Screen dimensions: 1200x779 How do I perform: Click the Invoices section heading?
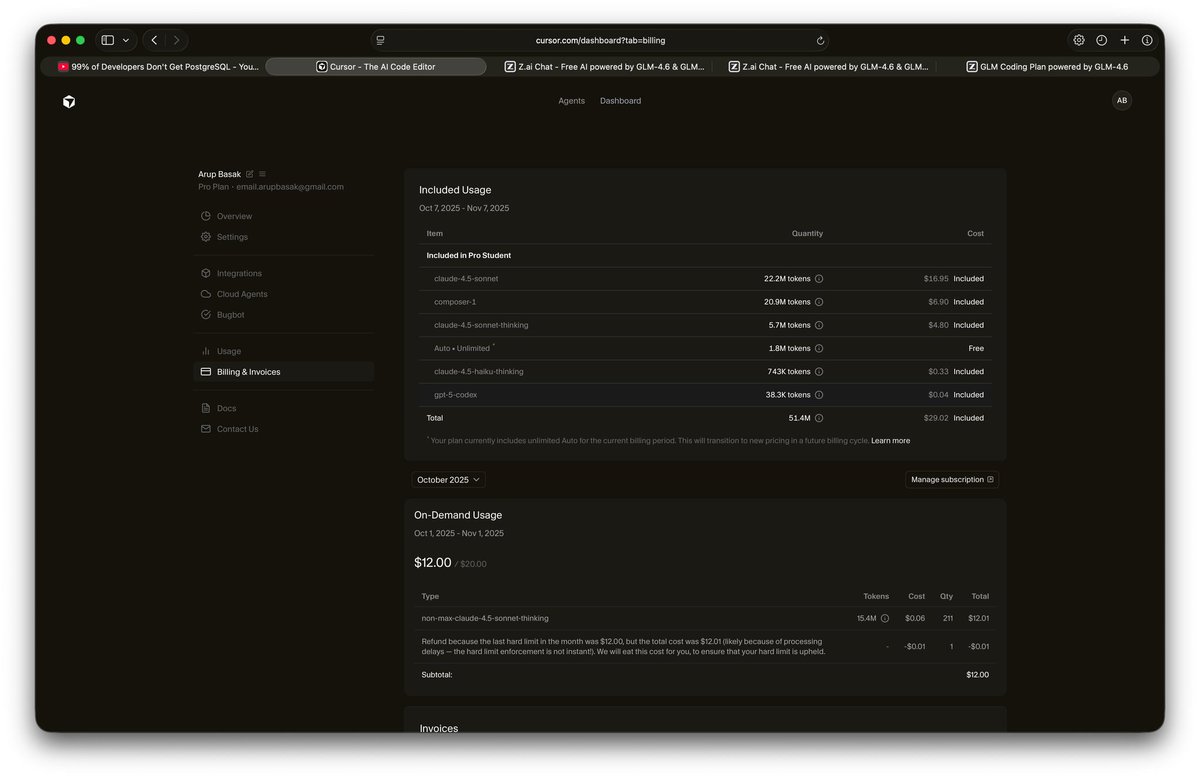coord(439,729)
